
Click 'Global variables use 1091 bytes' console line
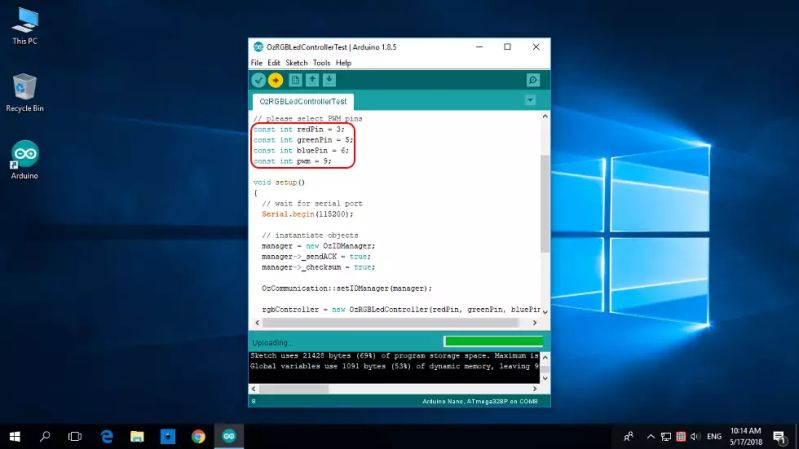[394, 366]
